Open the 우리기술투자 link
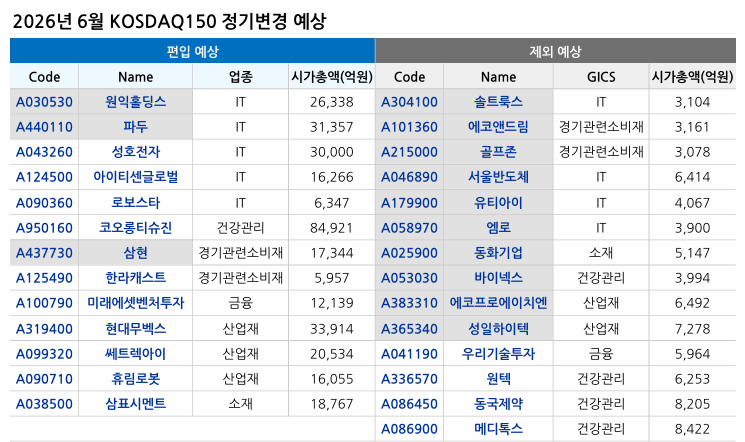745x442 pixels. [498, 354]
